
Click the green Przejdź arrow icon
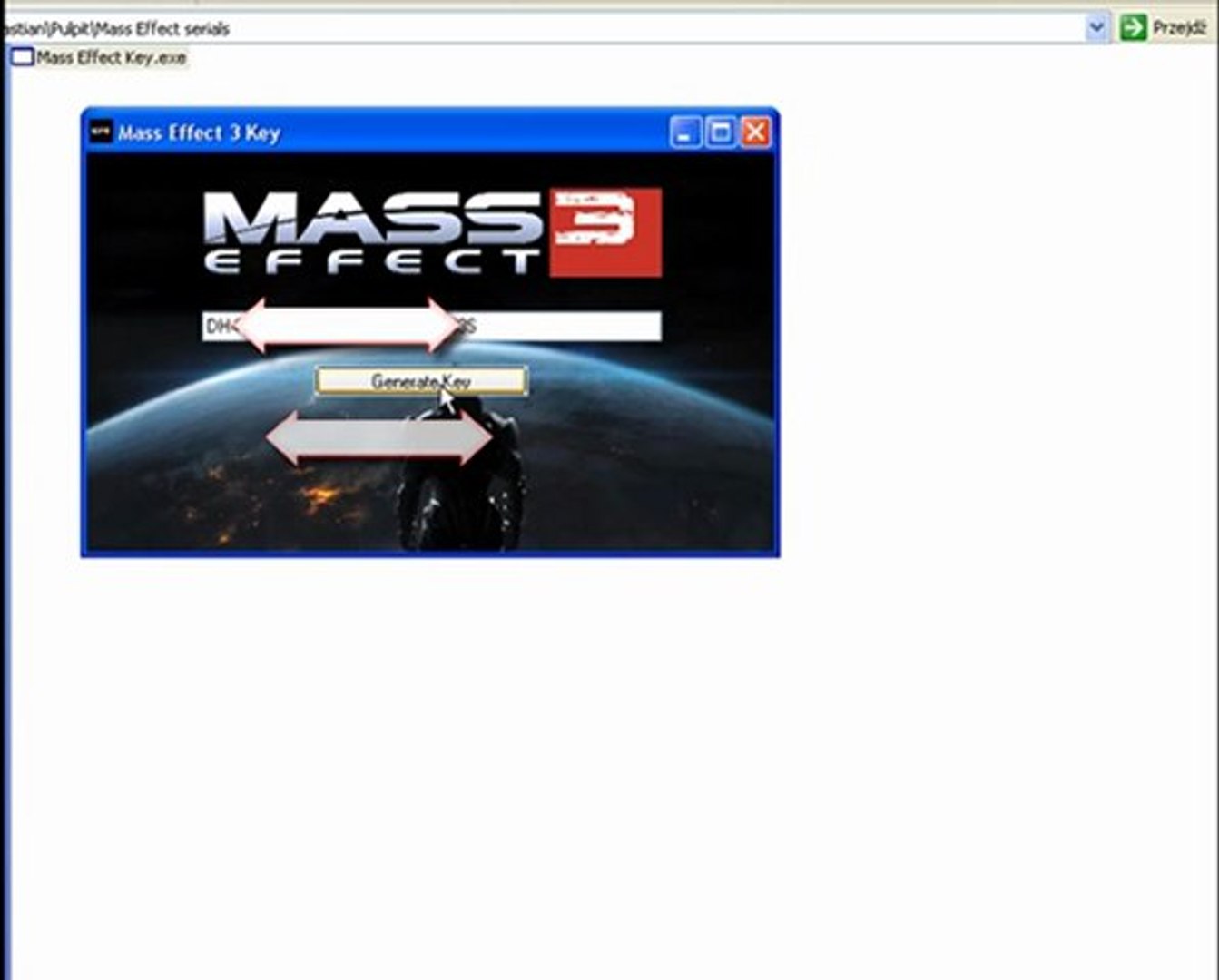click(x=1133, y=27)
